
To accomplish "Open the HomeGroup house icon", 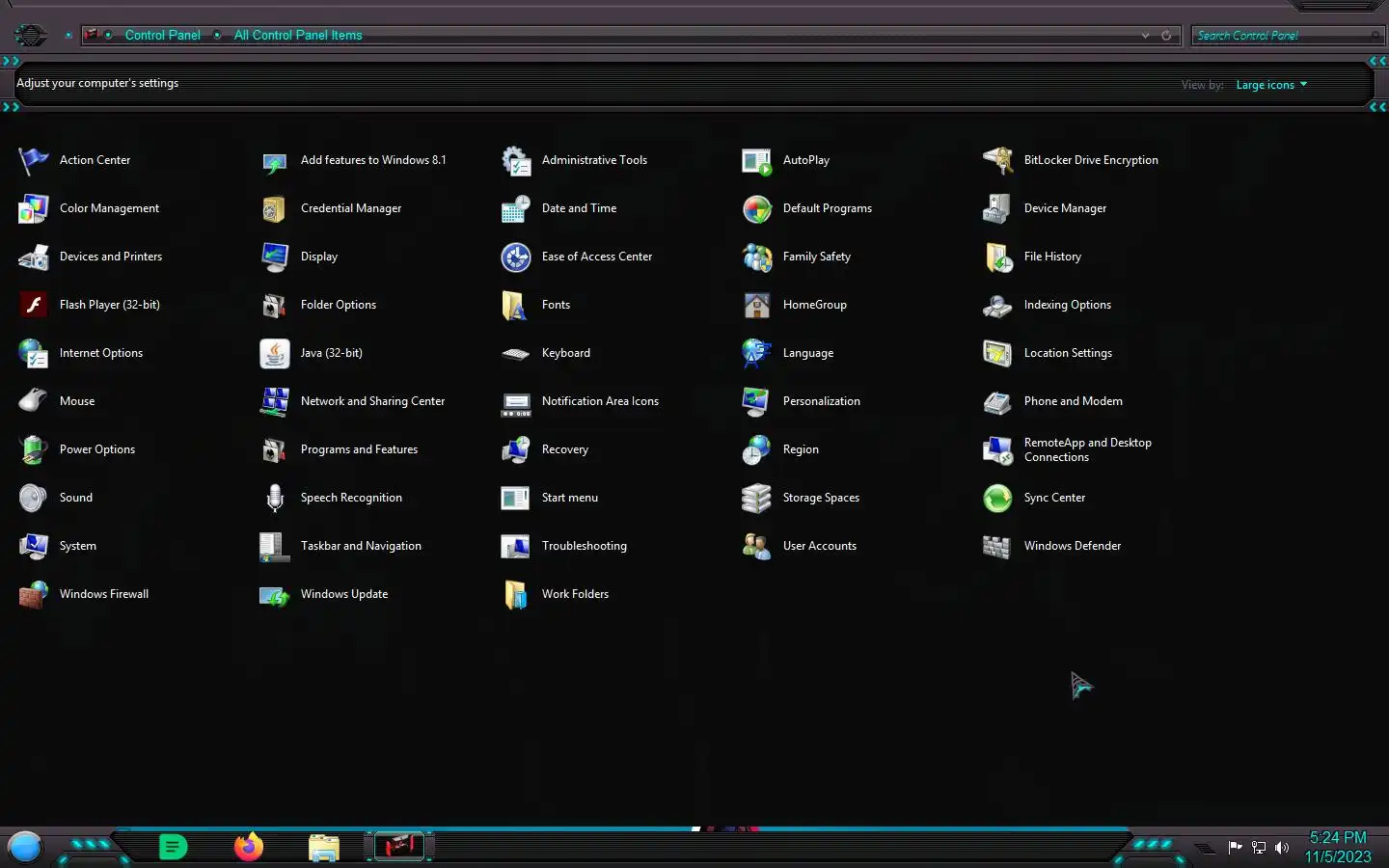I will 757,305.
